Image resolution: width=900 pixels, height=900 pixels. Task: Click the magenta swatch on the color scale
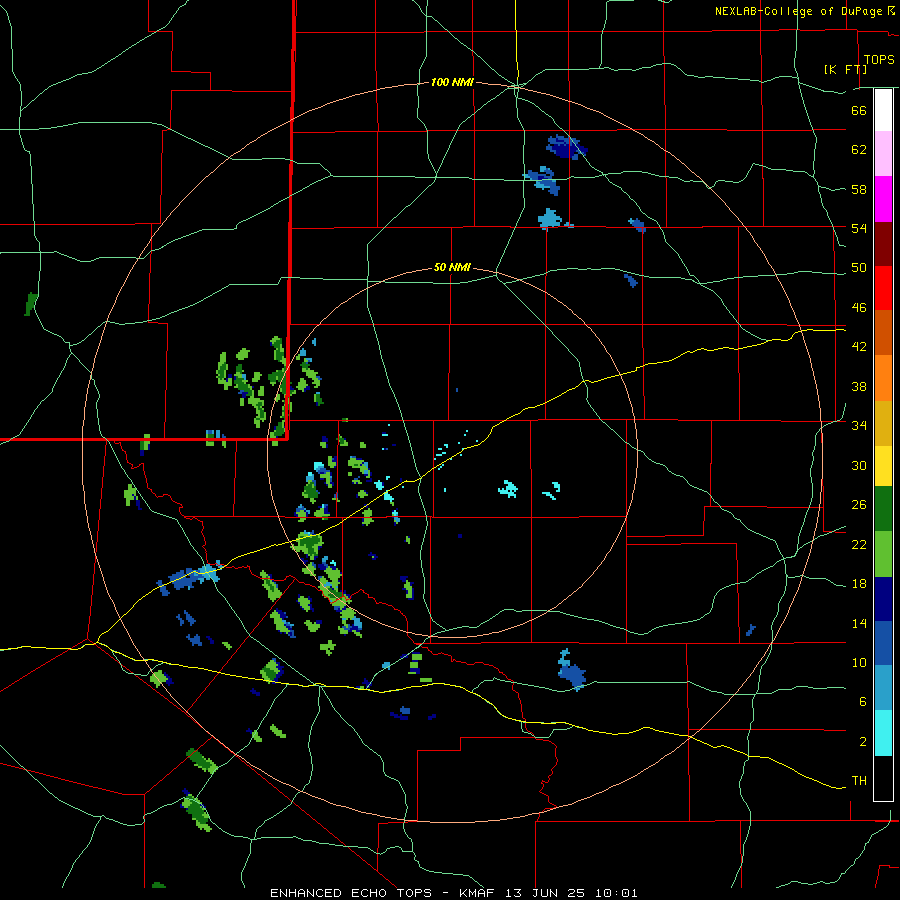pos(883,199)
